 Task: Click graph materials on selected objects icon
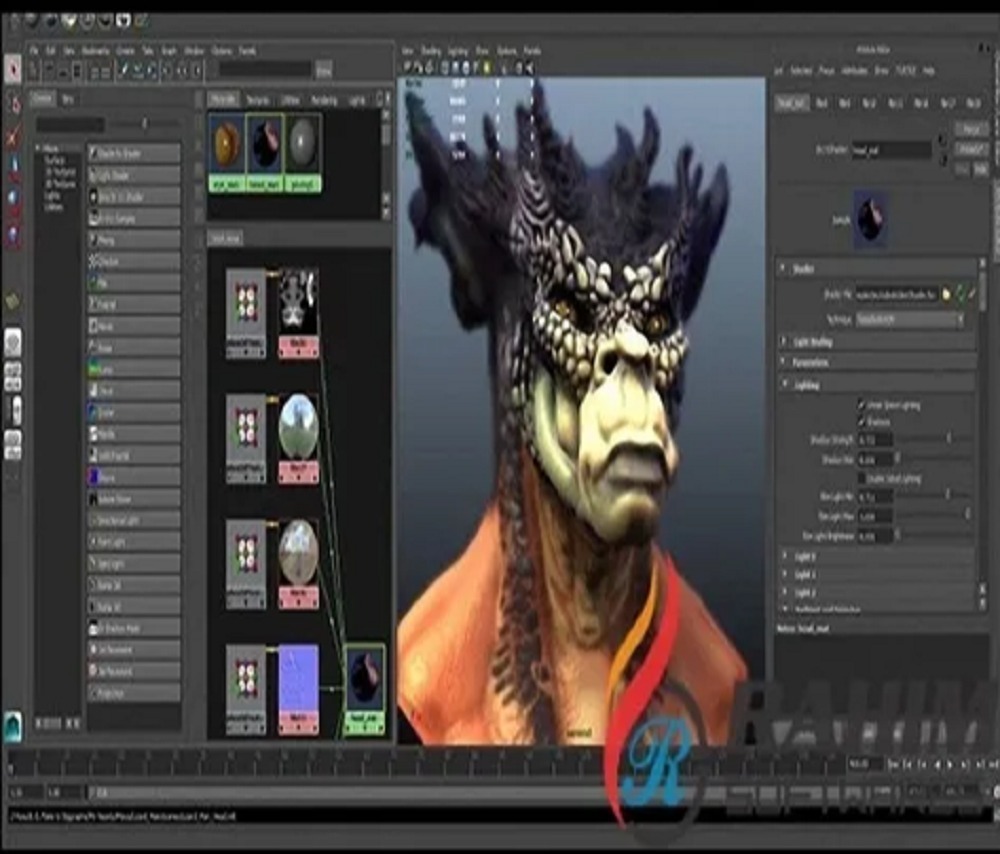[x=152, y=70]
